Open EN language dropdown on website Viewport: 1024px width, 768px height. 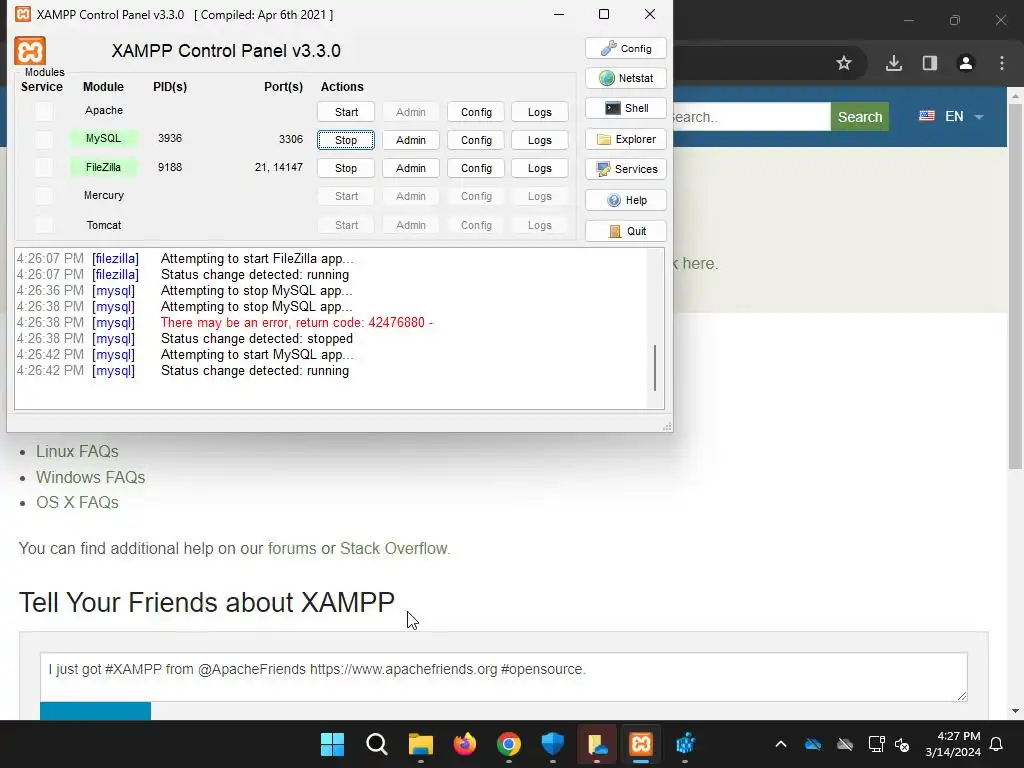952,116
